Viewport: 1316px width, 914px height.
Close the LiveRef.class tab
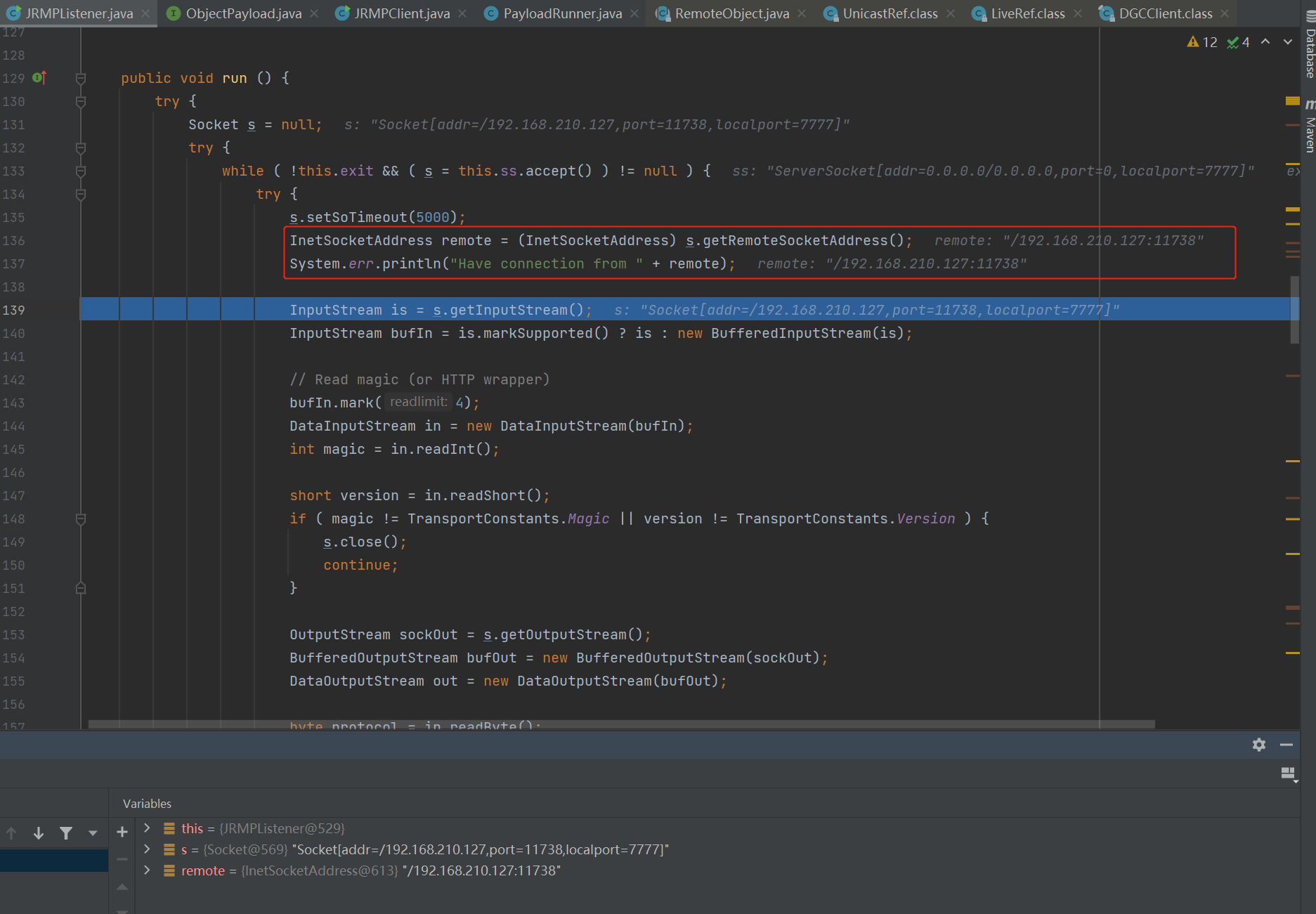pos(1078,13)
